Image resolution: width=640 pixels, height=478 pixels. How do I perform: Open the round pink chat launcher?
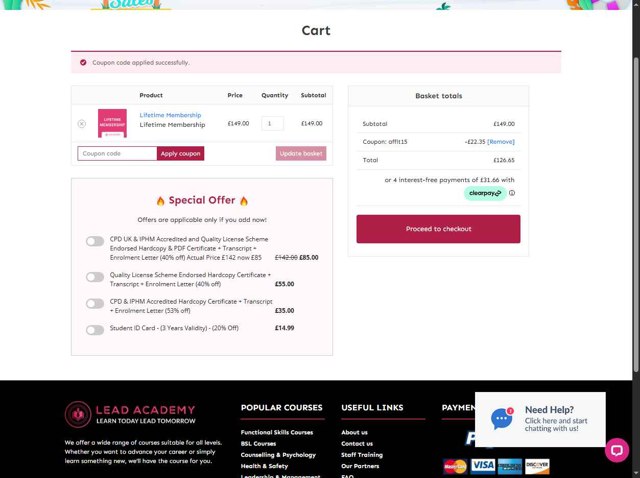[x=617, y=450]
